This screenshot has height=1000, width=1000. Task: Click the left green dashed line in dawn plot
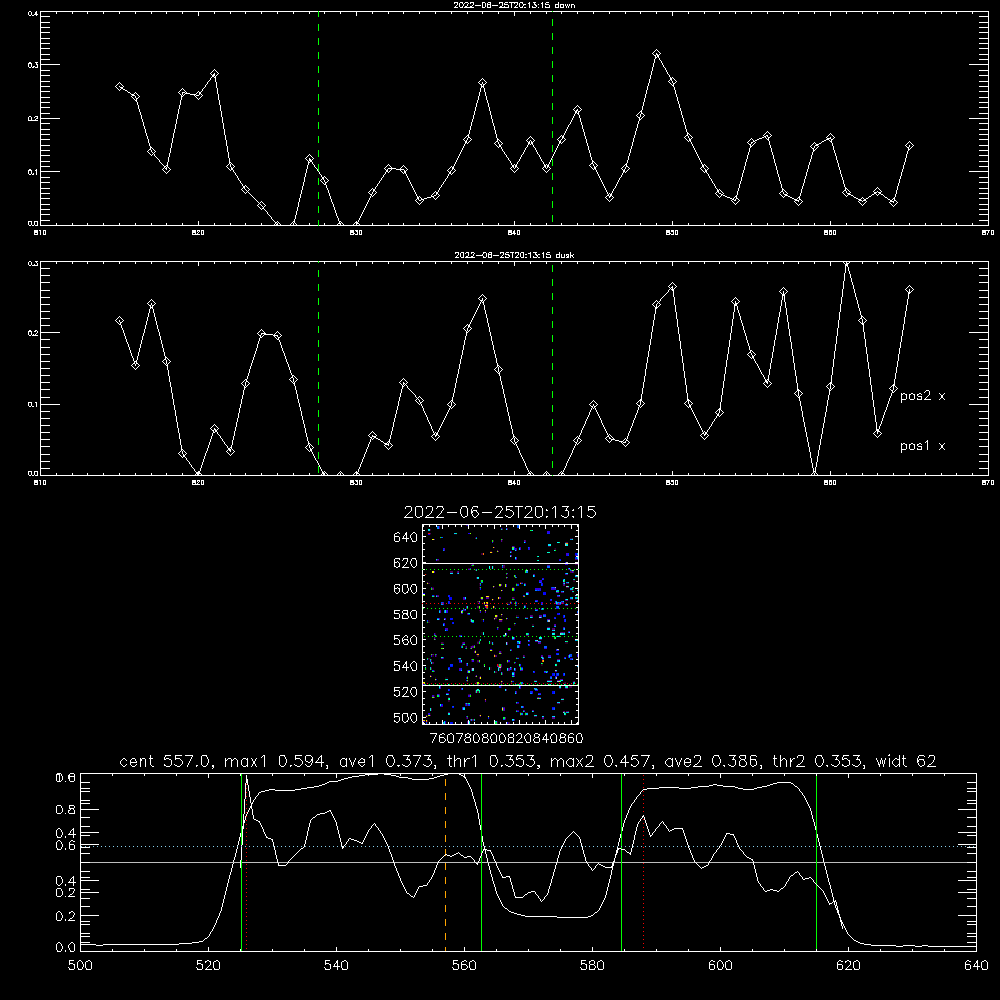tap(318, 121)
